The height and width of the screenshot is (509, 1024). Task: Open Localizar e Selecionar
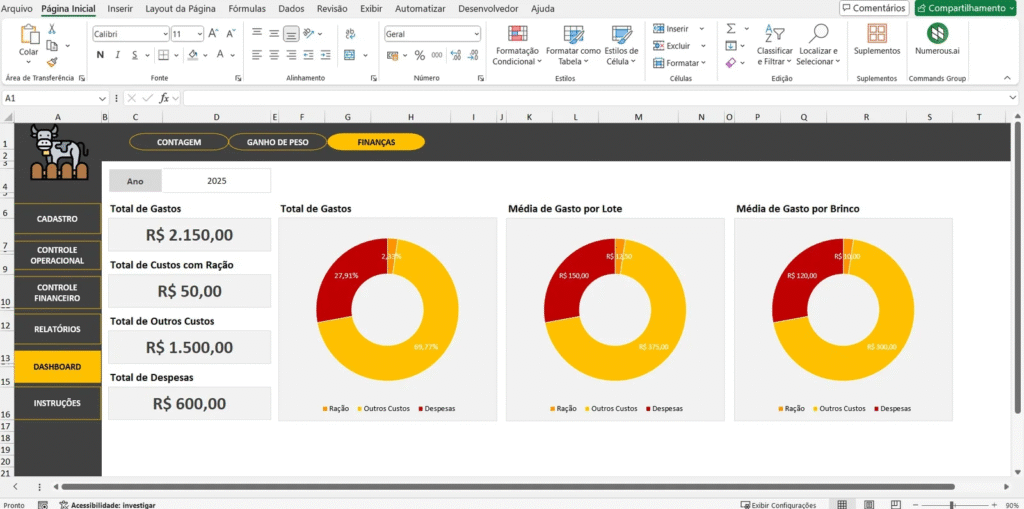(819, 45)
